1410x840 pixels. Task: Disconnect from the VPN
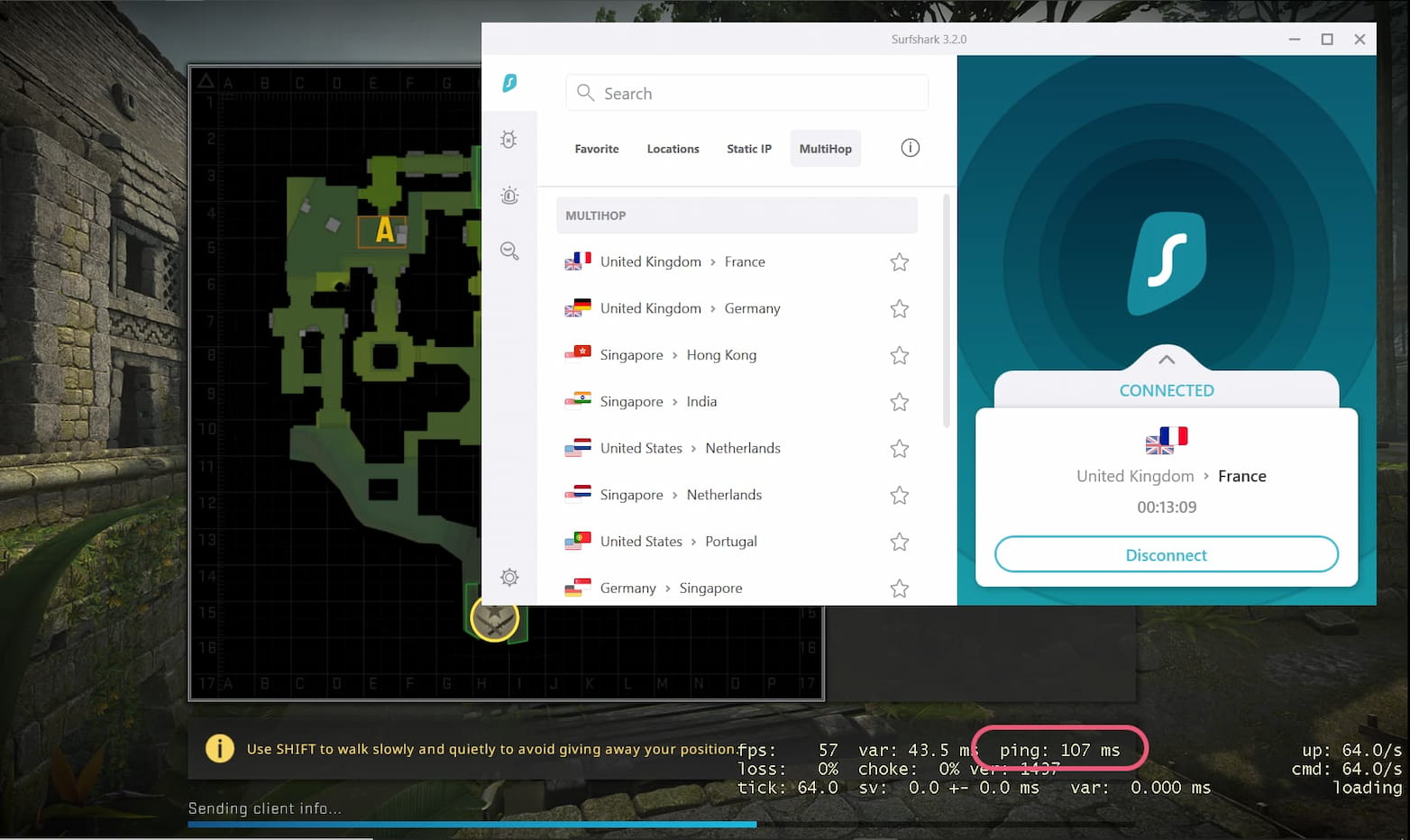[1166, 554]
